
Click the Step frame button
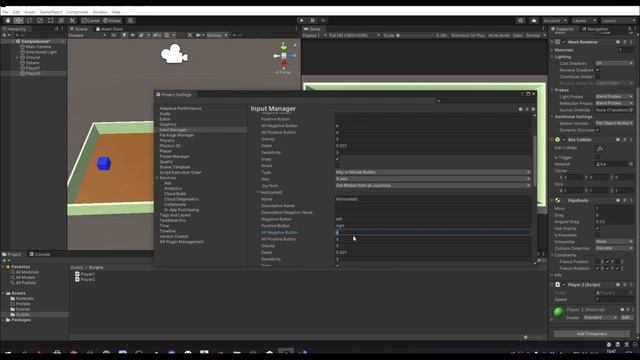pyautogui.click(x=323, y=20)
